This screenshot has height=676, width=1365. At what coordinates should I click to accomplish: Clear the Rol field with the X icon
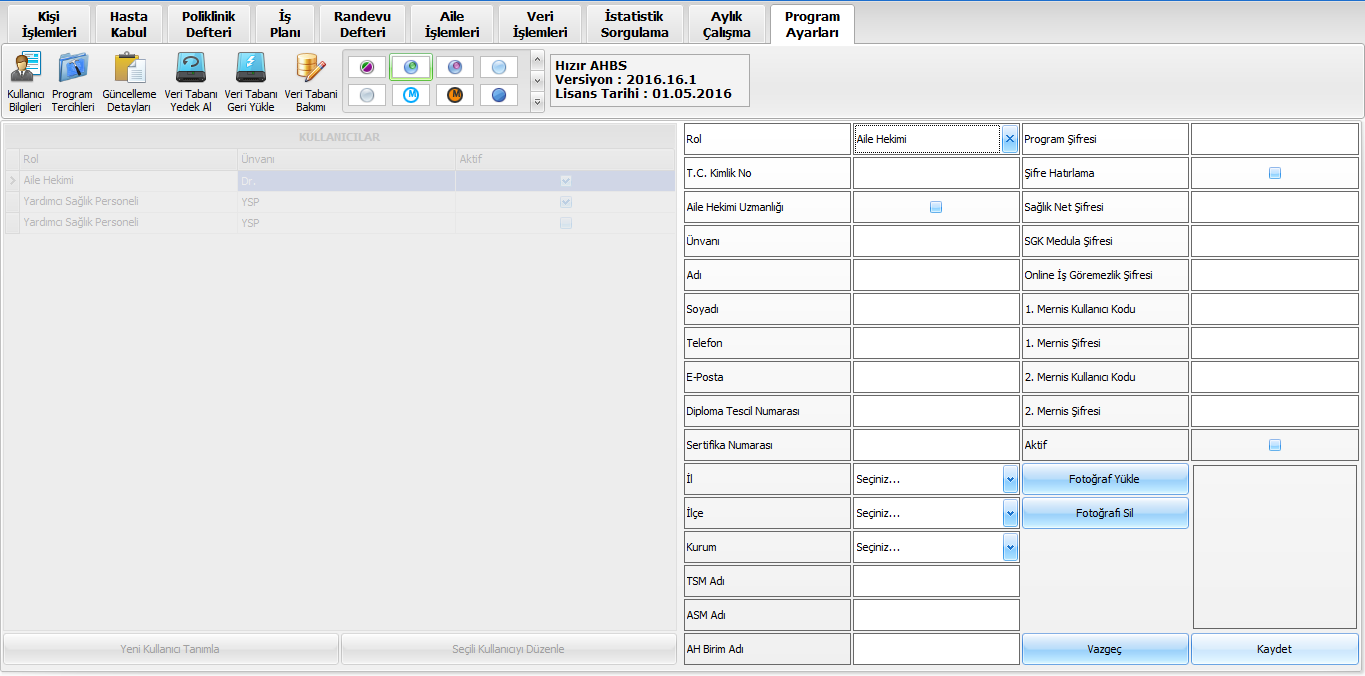[x=1009, y=139]
